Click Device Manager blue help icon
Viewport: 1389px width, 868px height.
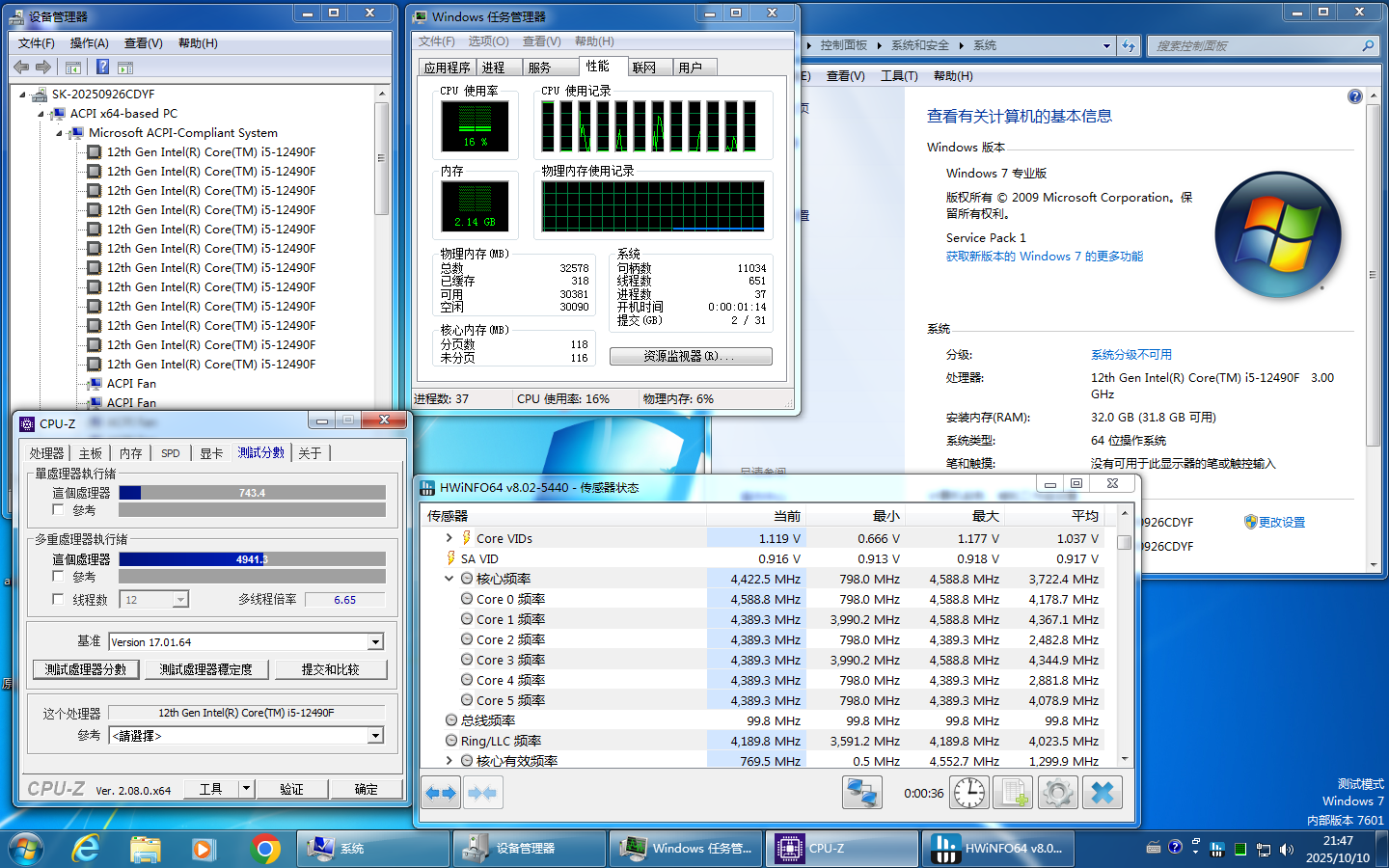coord(102,67)
